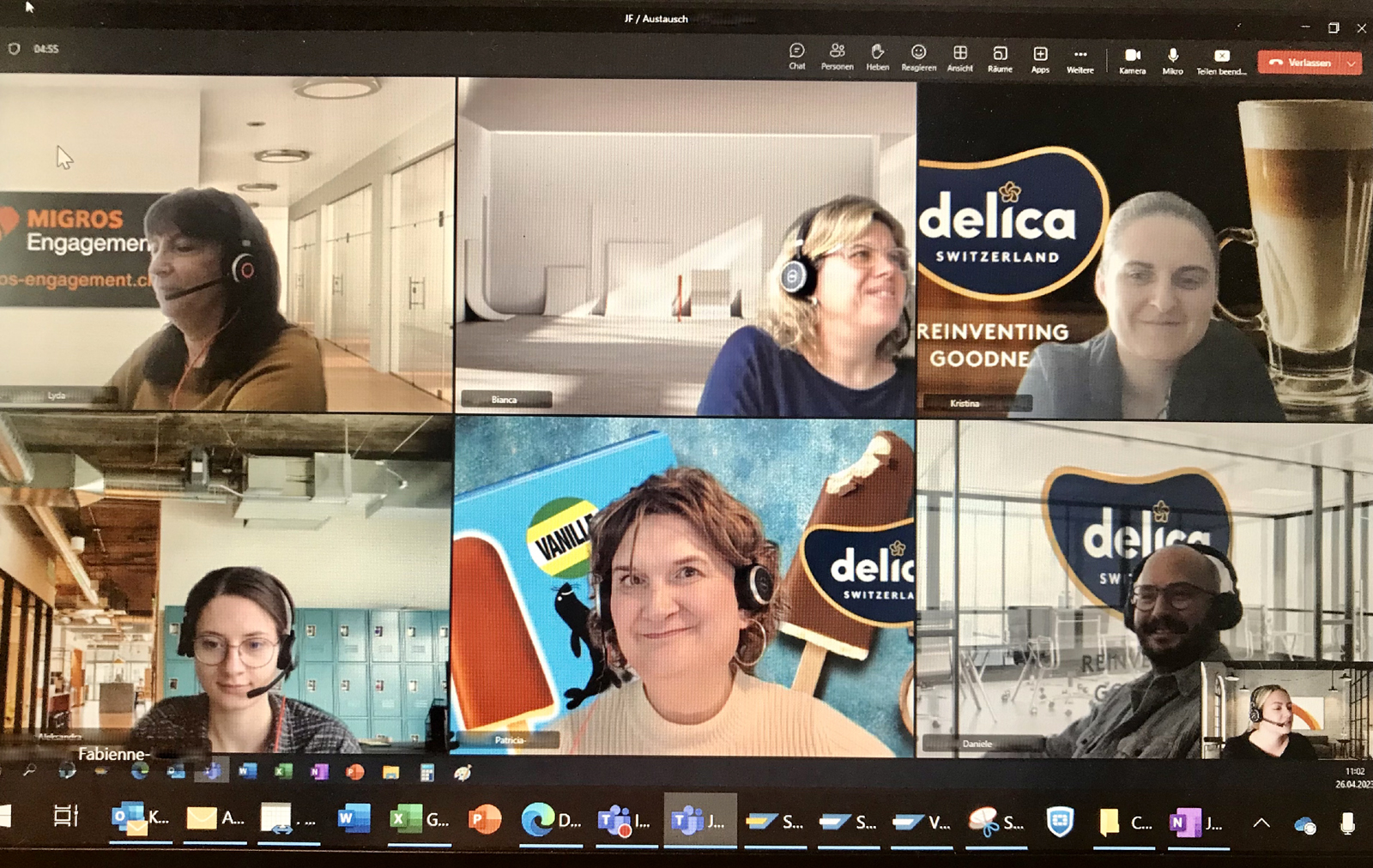Image resolution: width=1373 pixels, height=868 pixels.
Task: Open the Chat panel in meeting toolbar
Action: pyautogui.click(x=797, y=57)
